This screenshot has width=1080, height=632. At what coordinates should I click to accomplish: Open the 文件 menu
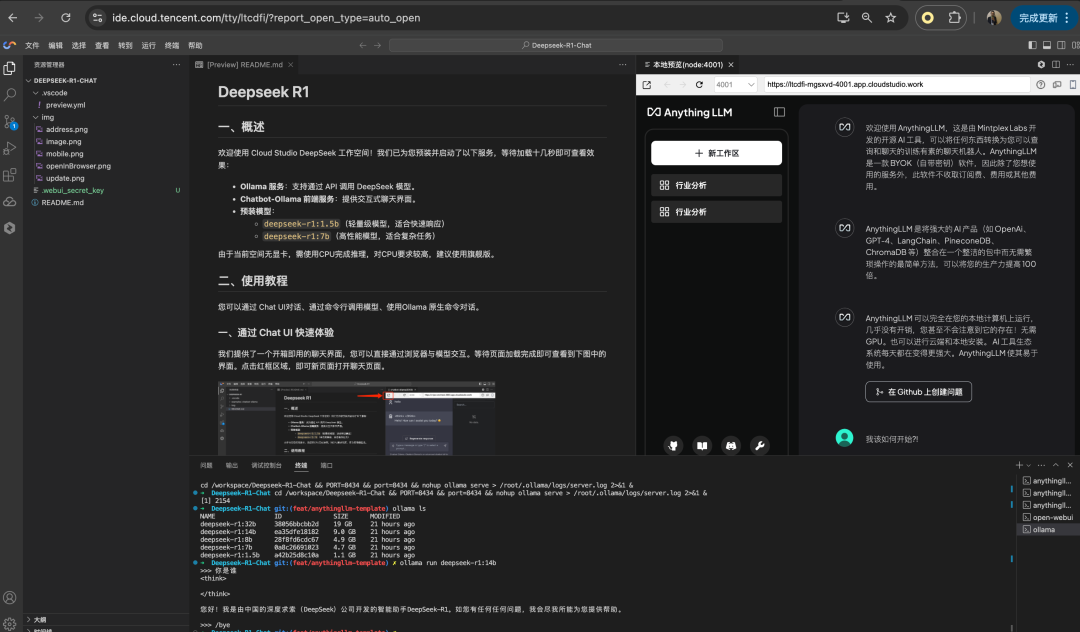click(32, 45)
